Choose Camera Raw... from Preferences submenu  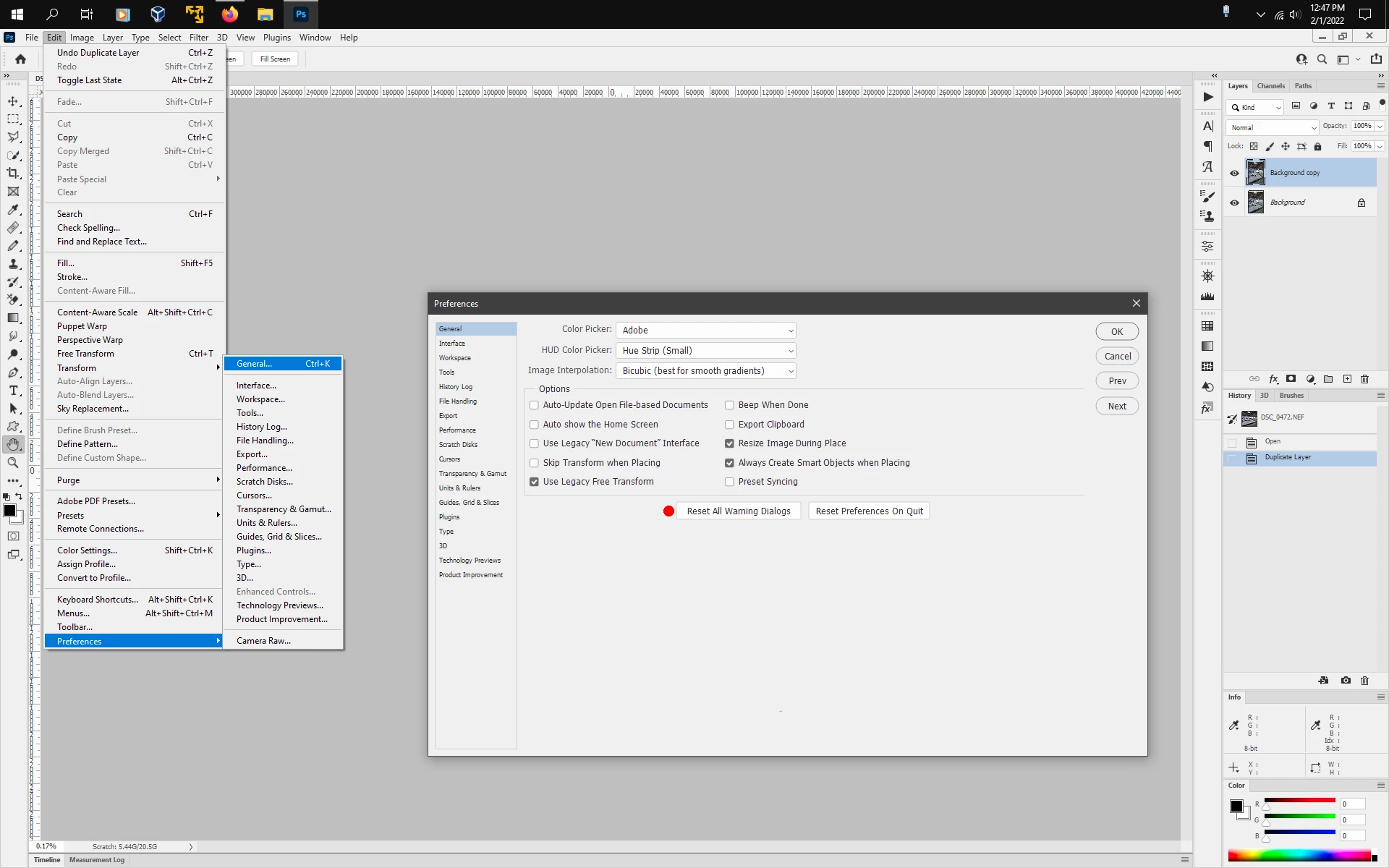click(x=263, y=641)
